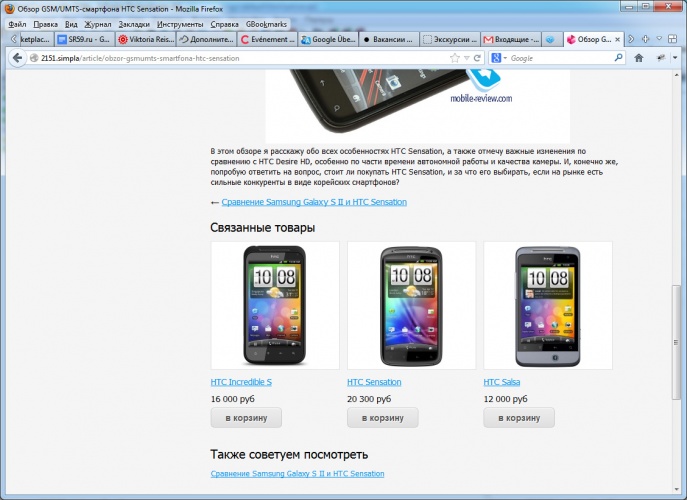Reload the page with the refresh icon
The width and height of the screenshot is (687, 500).
(x=477, y=58)
